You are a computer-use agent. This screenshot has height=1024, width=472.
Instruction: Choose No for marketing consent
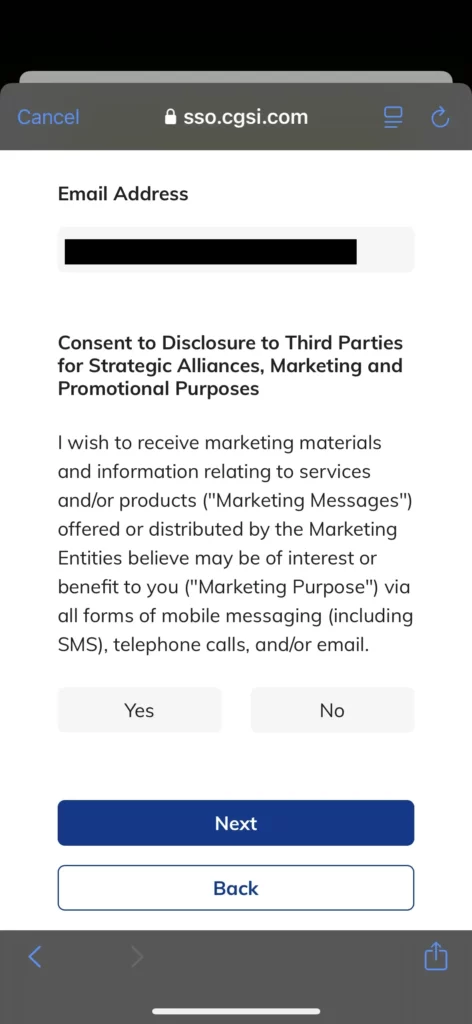332,710
